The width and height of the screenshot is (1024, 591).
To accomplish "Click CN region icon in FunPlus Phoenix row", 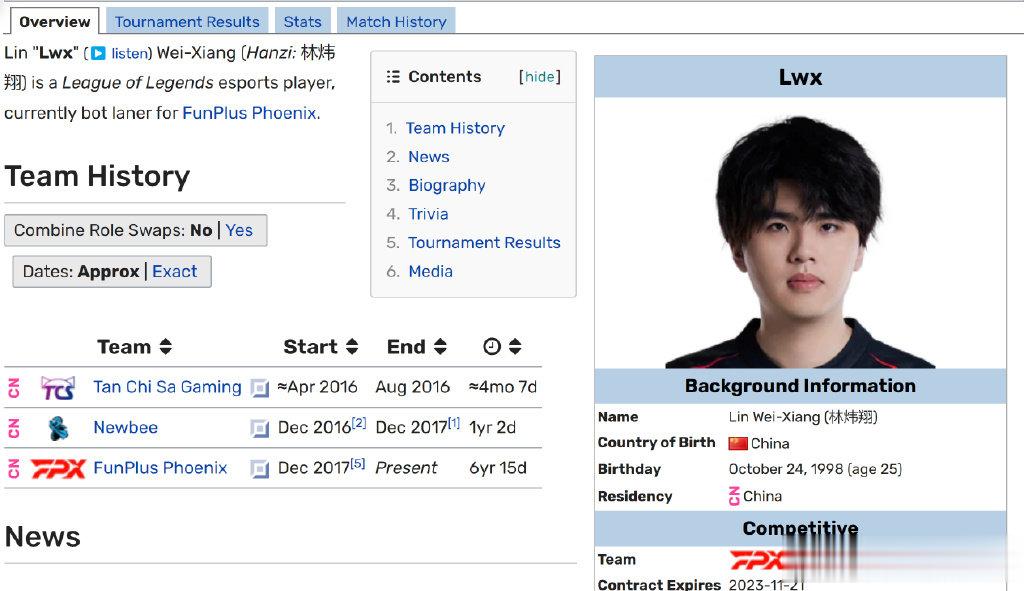I will (x=14, y=468).
